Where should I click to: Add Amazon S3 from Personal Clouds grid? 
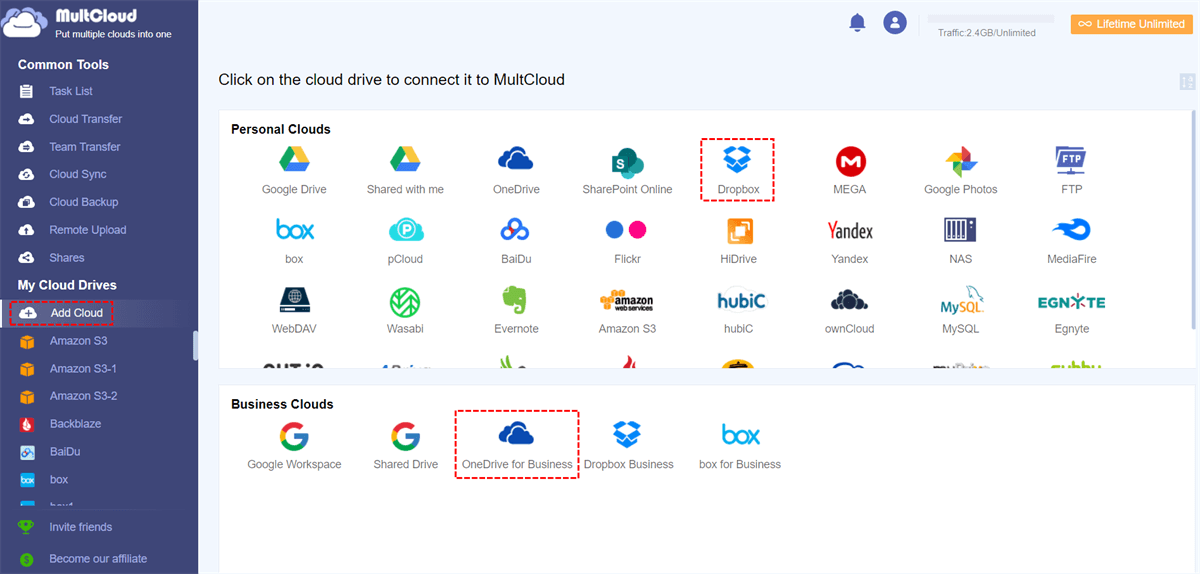[627, 311]
